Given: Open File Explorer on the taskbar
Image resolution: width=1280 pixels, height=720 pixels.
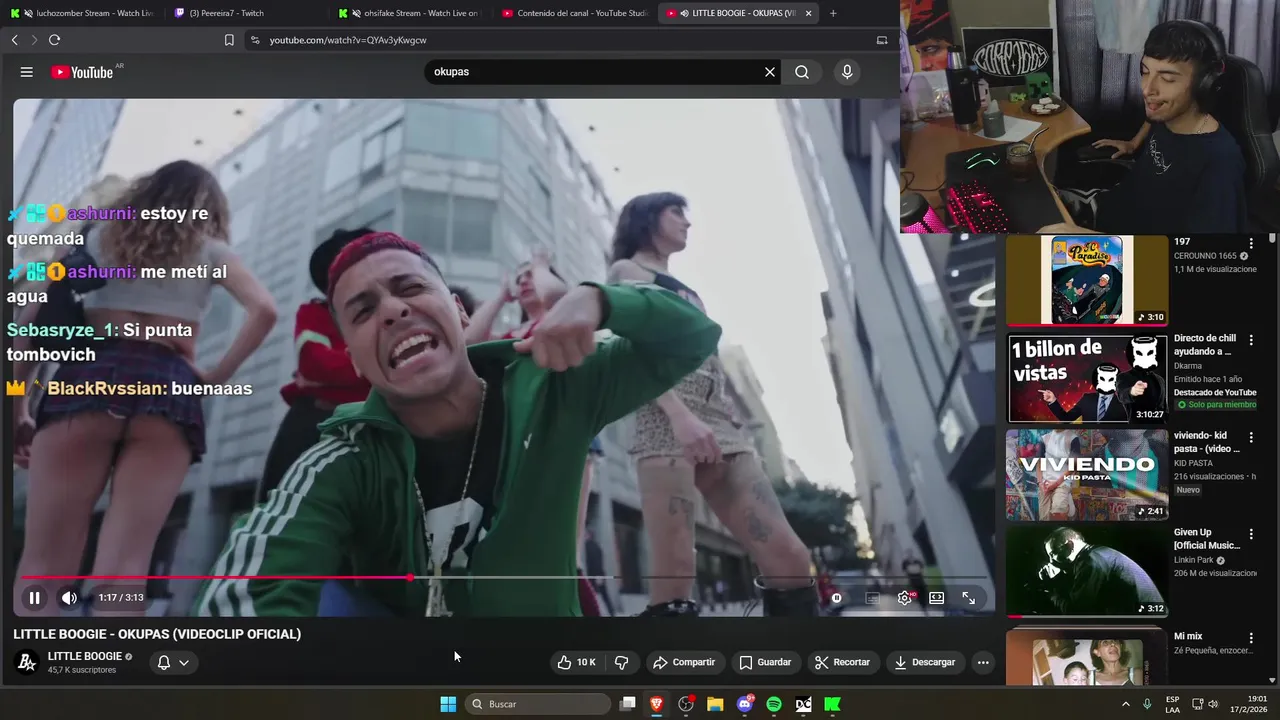Looking at the screenshot, I should 715,704.
